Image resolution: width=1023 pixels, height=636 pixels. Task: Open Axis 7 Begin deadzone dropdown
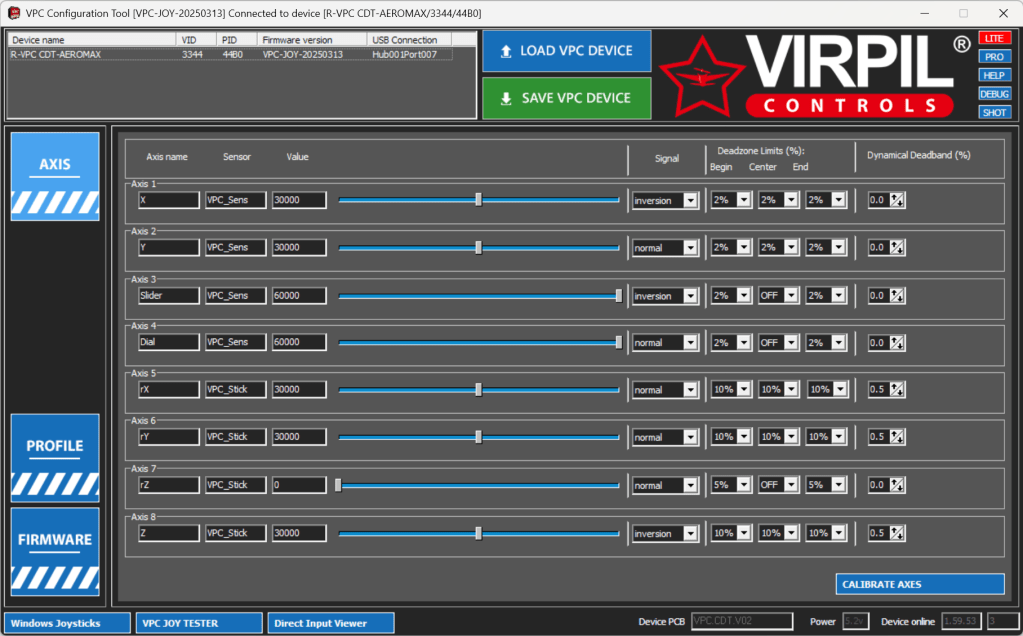click(741, 485)
